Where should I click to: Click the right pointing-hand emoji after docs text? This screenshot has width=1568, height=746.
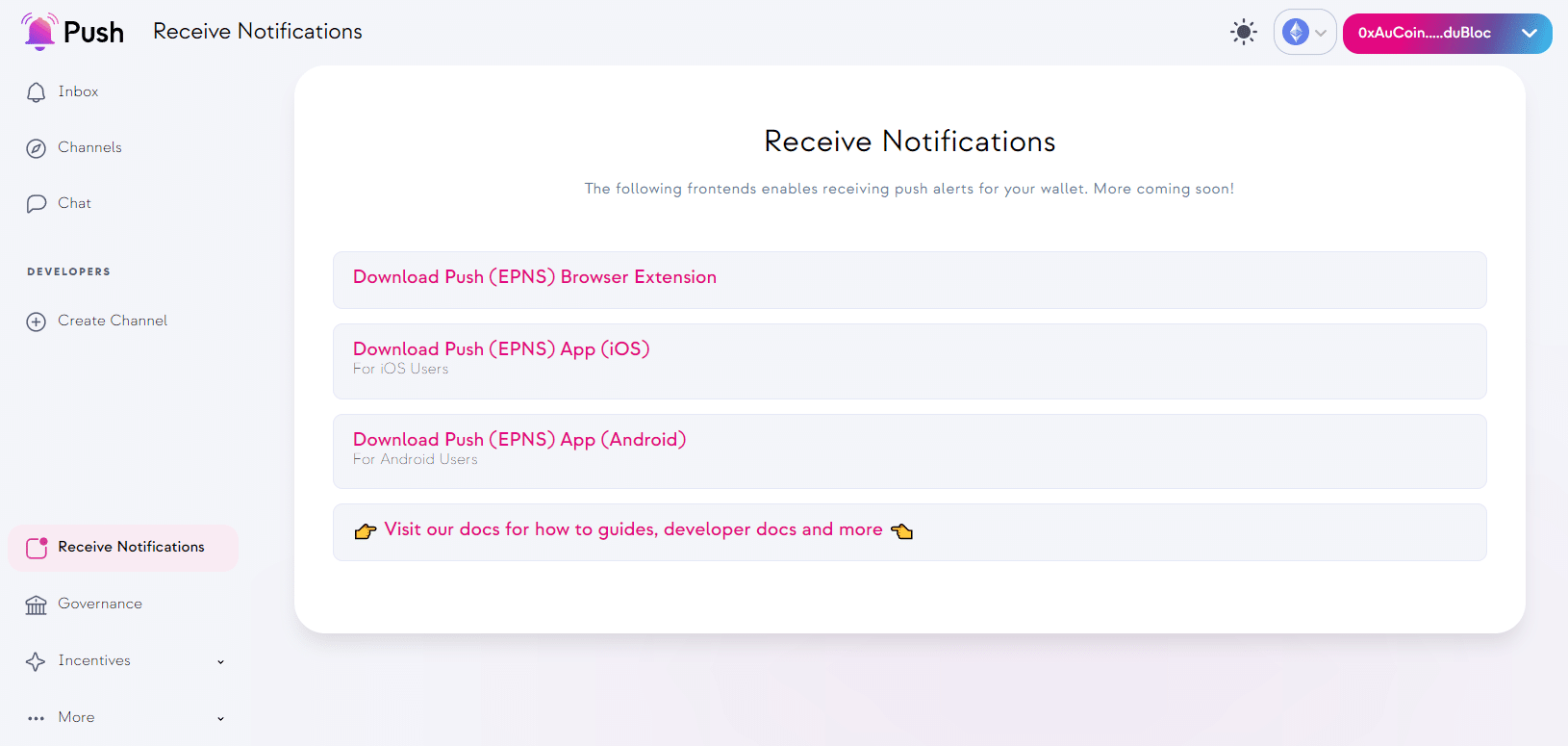point(902,530)
